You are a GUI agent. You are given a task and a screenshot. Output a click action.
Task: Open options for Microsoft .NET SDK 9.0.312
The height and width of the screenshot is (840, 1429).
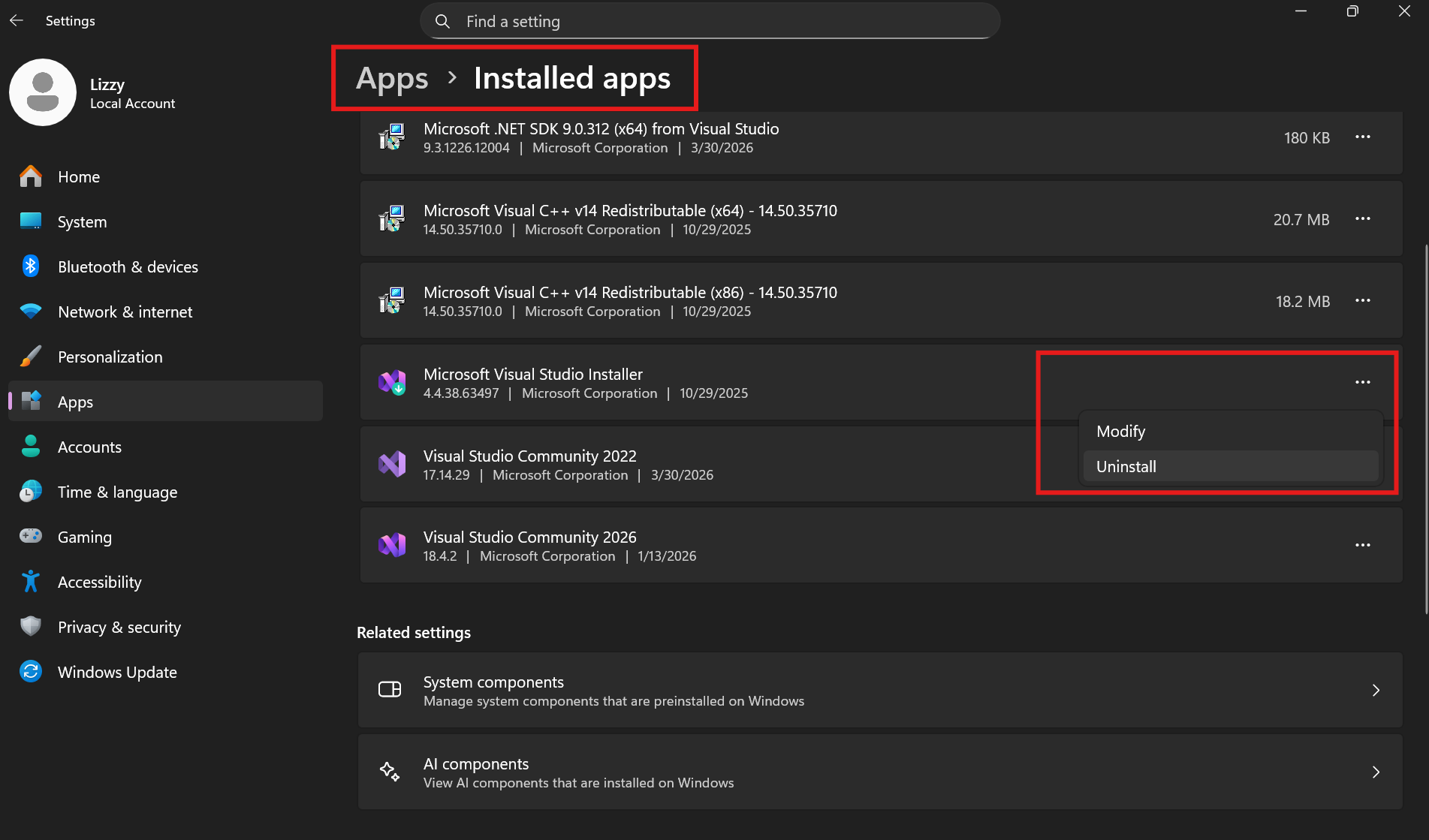pyautogui.click(x=1363, y=137)
